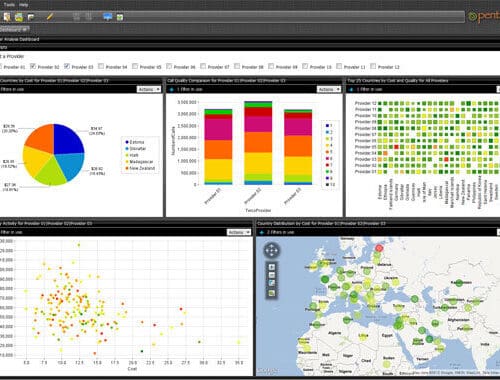Screen dimensions: 500x380
Task: Click the map zoom out button
Action: (x=272, y=275)
